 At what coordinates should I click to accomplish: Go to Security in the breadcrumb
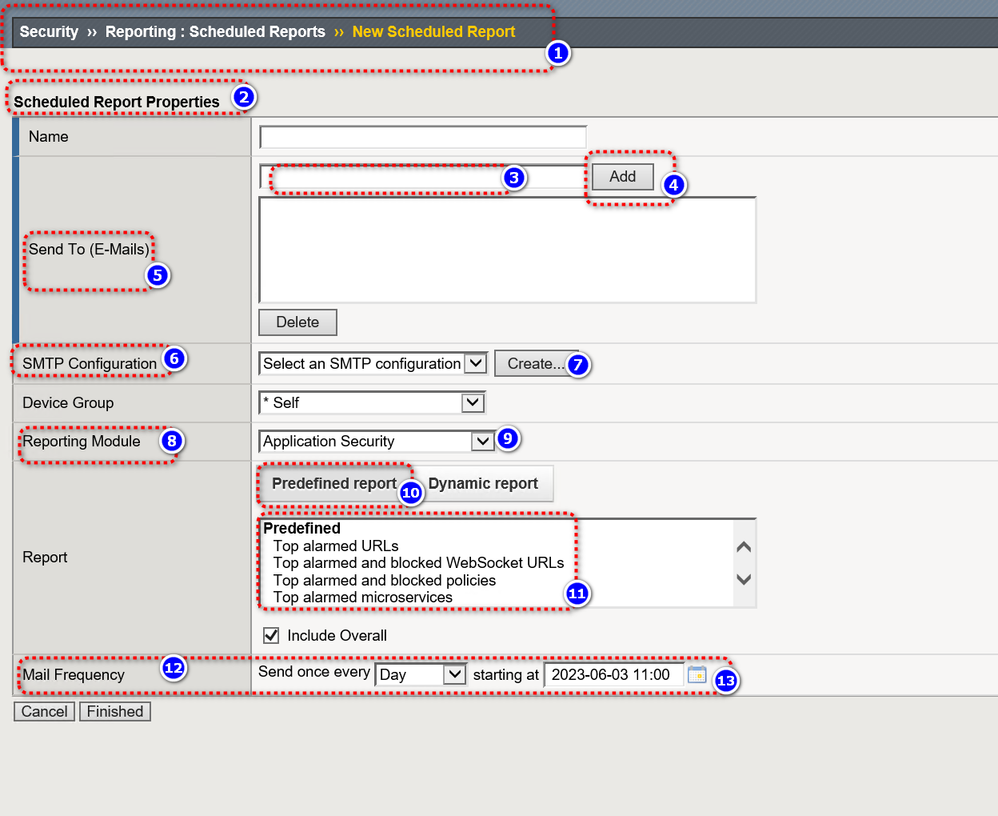[49, 32]
